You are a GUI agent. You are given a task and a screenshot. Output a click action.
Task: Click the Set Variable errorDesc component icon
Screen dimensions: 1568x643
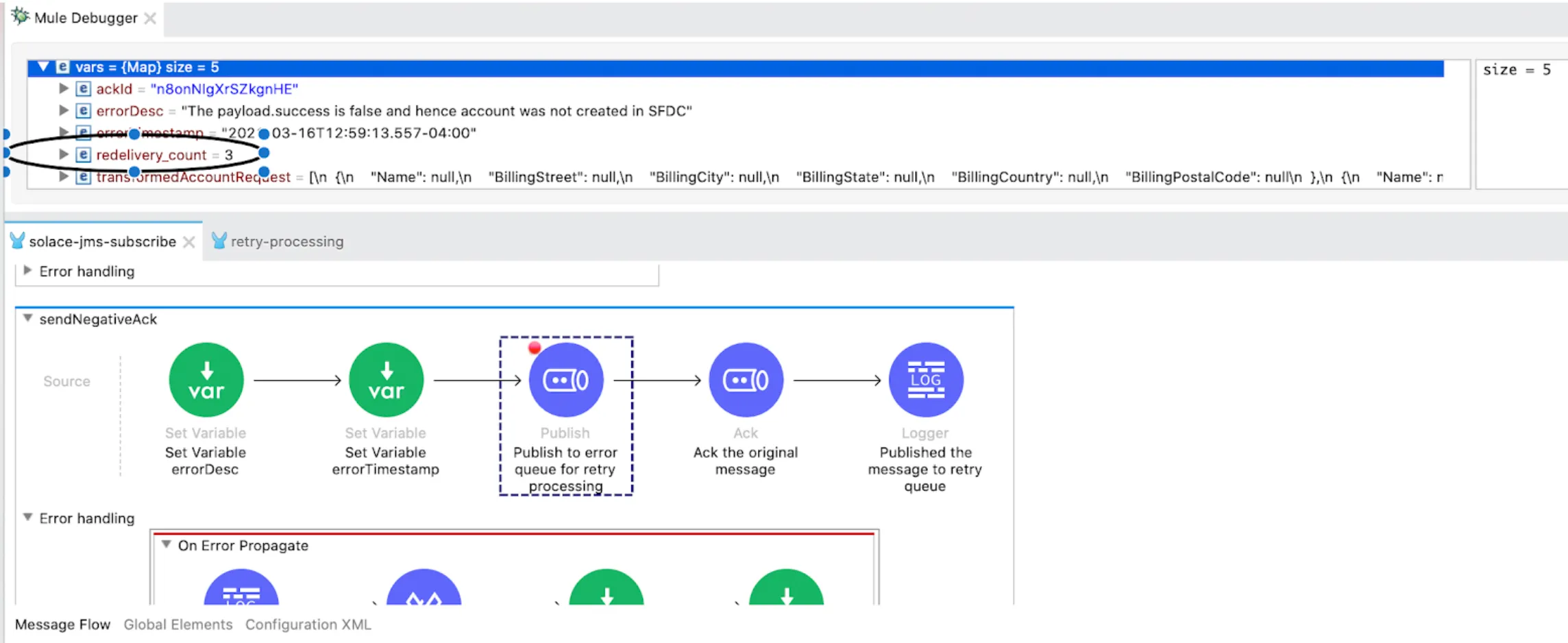[206, 380]
